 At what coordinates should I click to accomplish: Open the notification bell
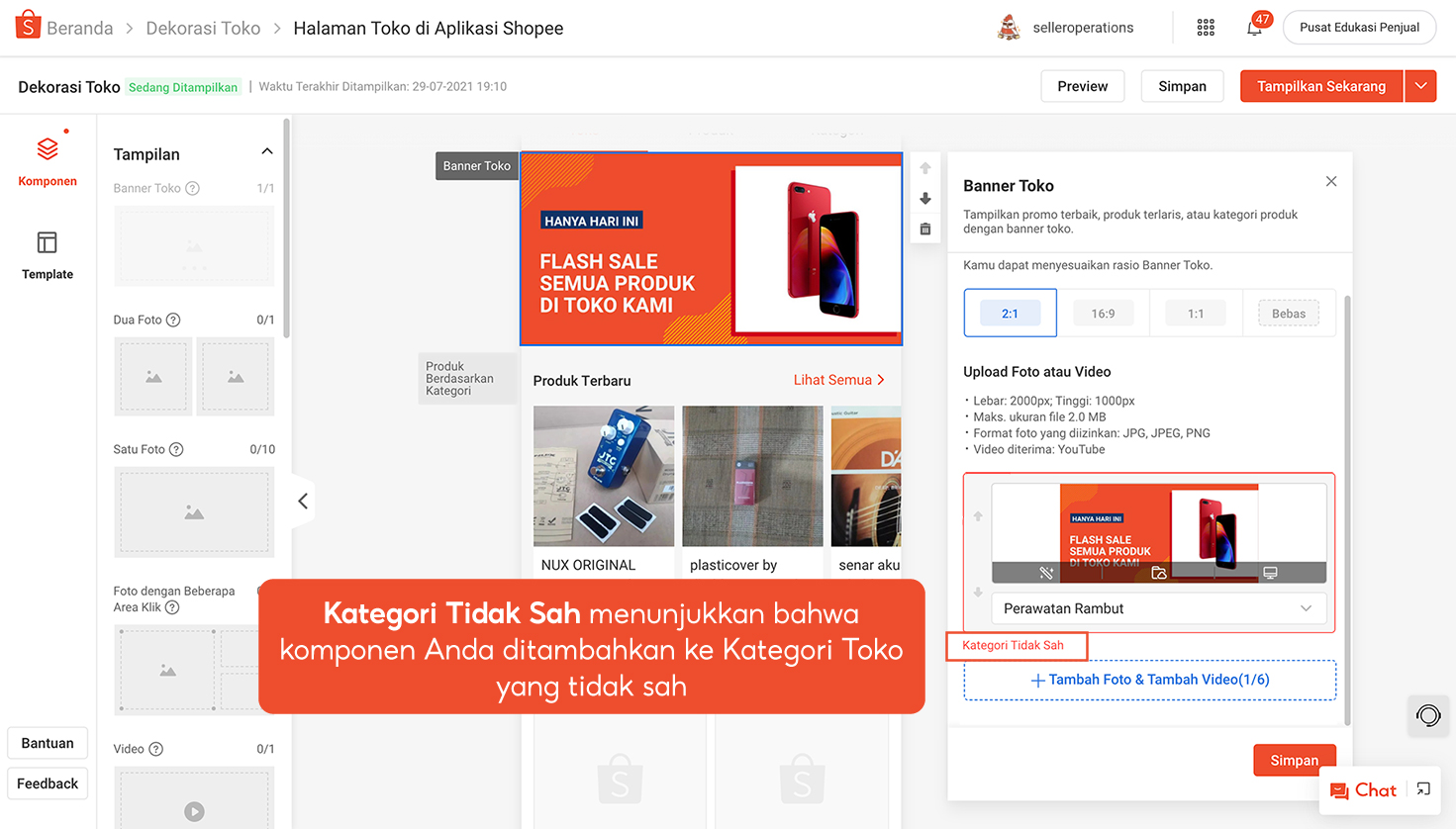1254,28
